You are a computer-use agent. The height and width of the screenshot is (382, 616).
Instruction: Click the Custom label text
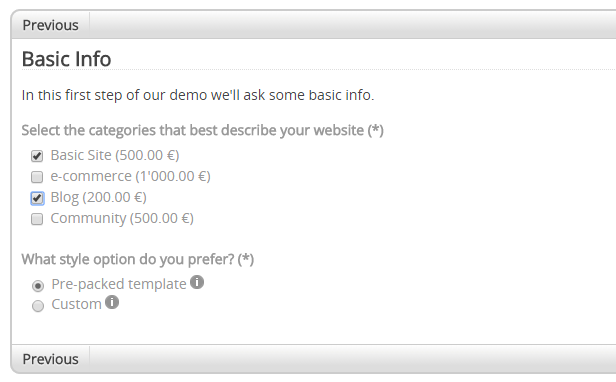point(77,304)
